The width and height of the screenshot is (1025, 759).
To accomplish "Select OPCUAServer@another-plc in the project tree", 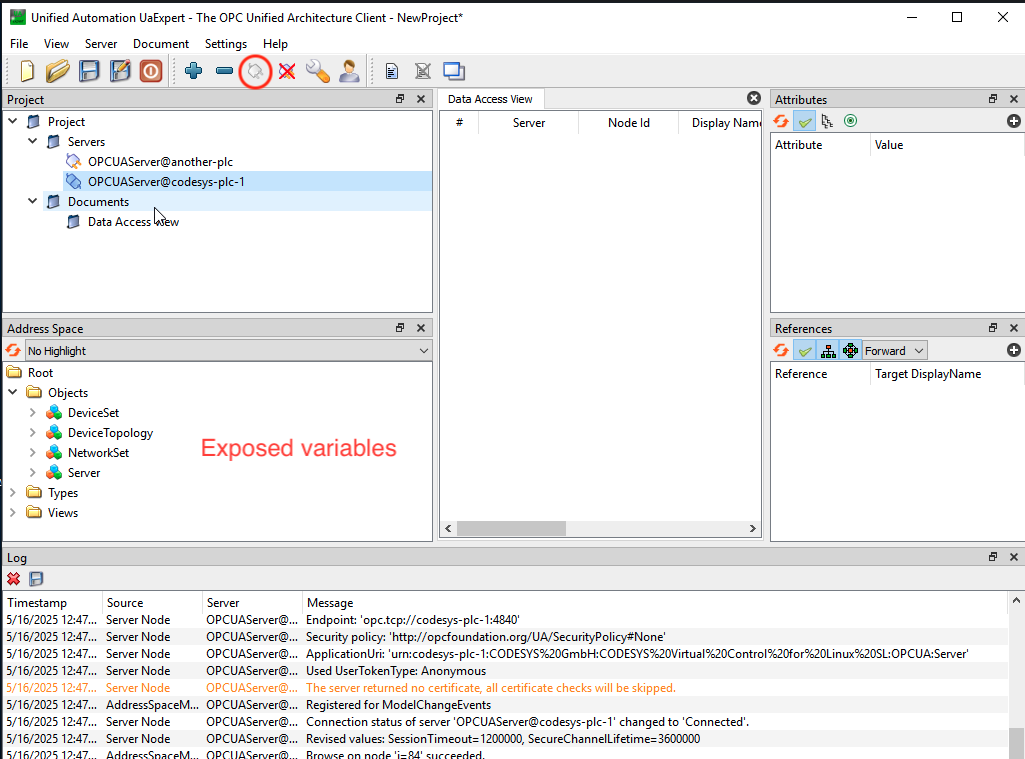I will tap(160, 161).
